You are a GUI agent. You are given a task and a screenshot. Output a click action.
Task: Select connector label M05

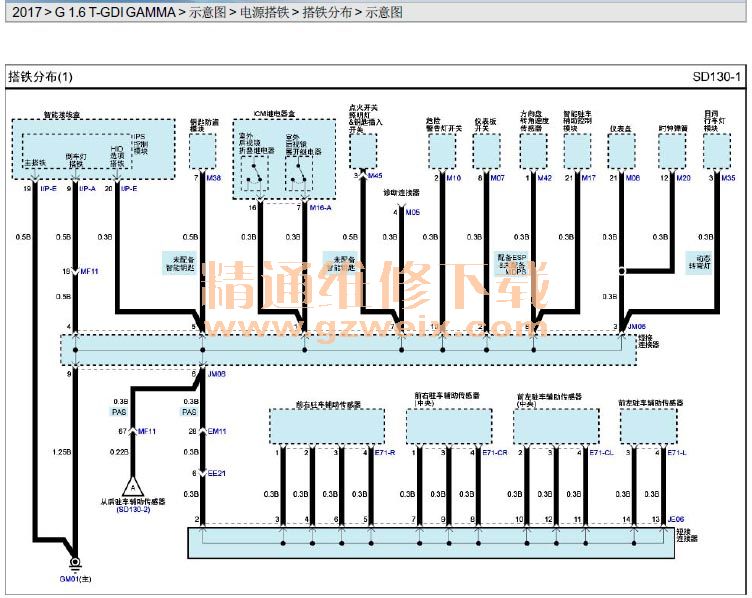click(x=412, y=212)
